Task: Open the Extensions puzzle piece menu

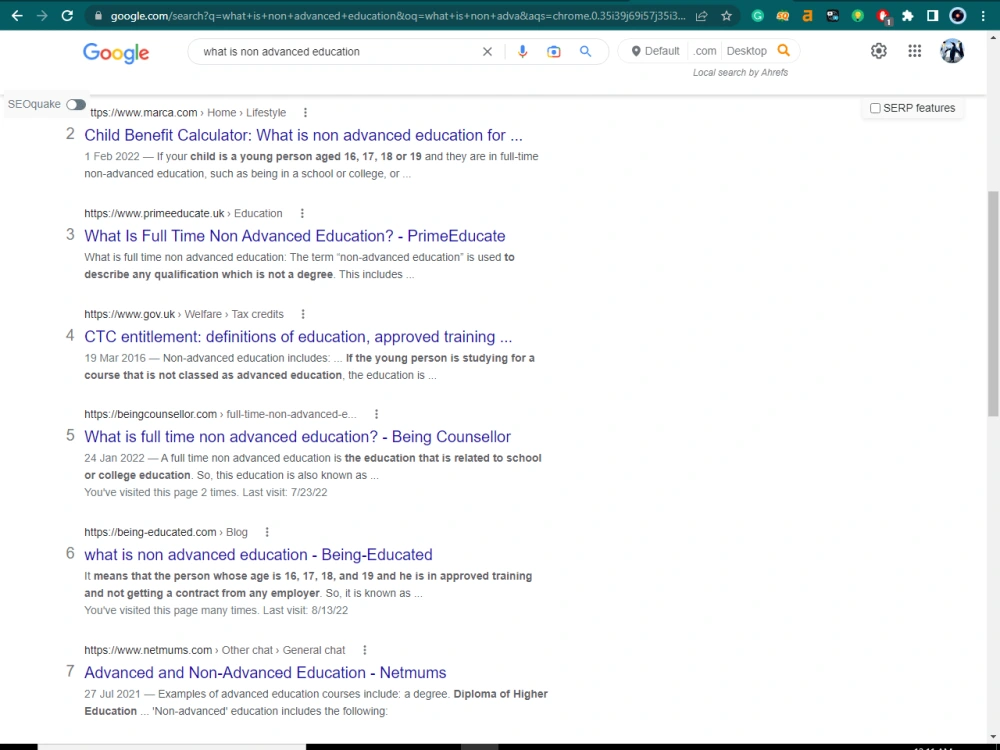Action: tap(908, 16)
